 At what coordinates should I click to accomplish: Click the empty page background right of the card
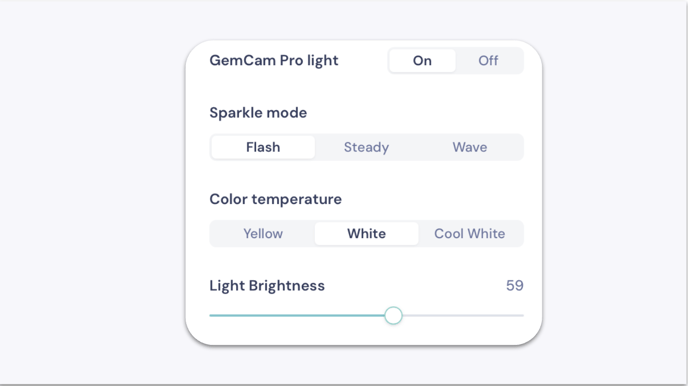coord(613,193)
